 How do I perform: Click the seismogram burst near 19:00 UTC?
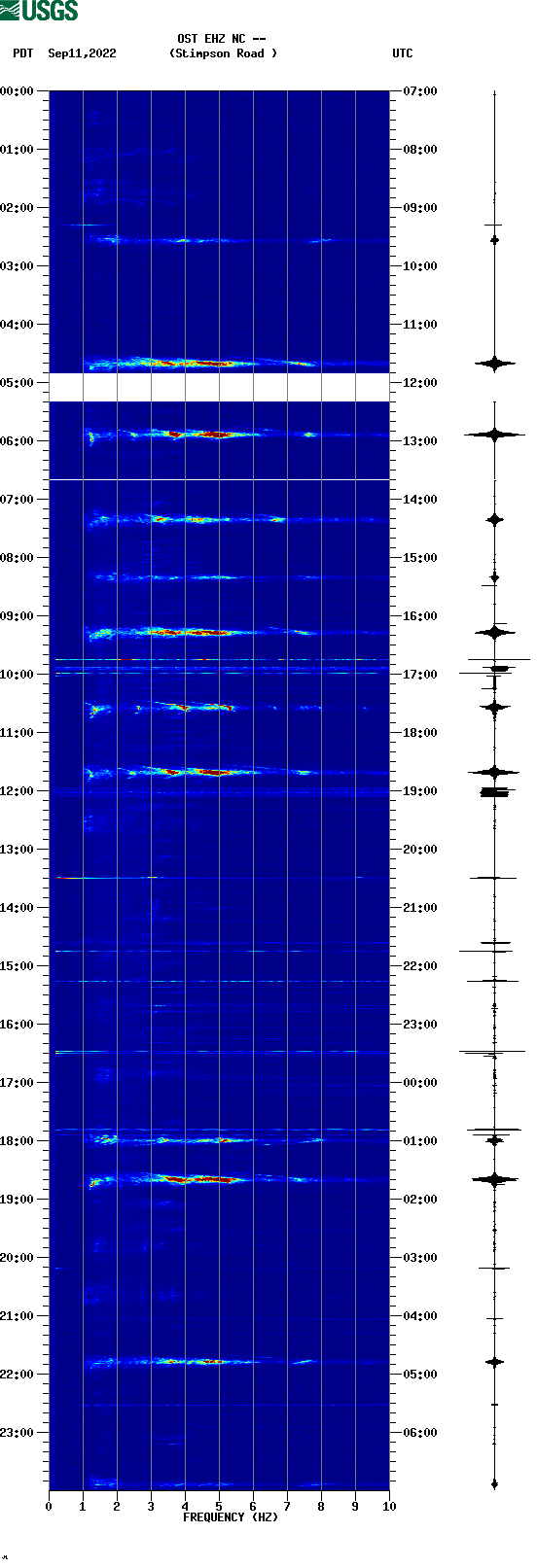(495, 792)
